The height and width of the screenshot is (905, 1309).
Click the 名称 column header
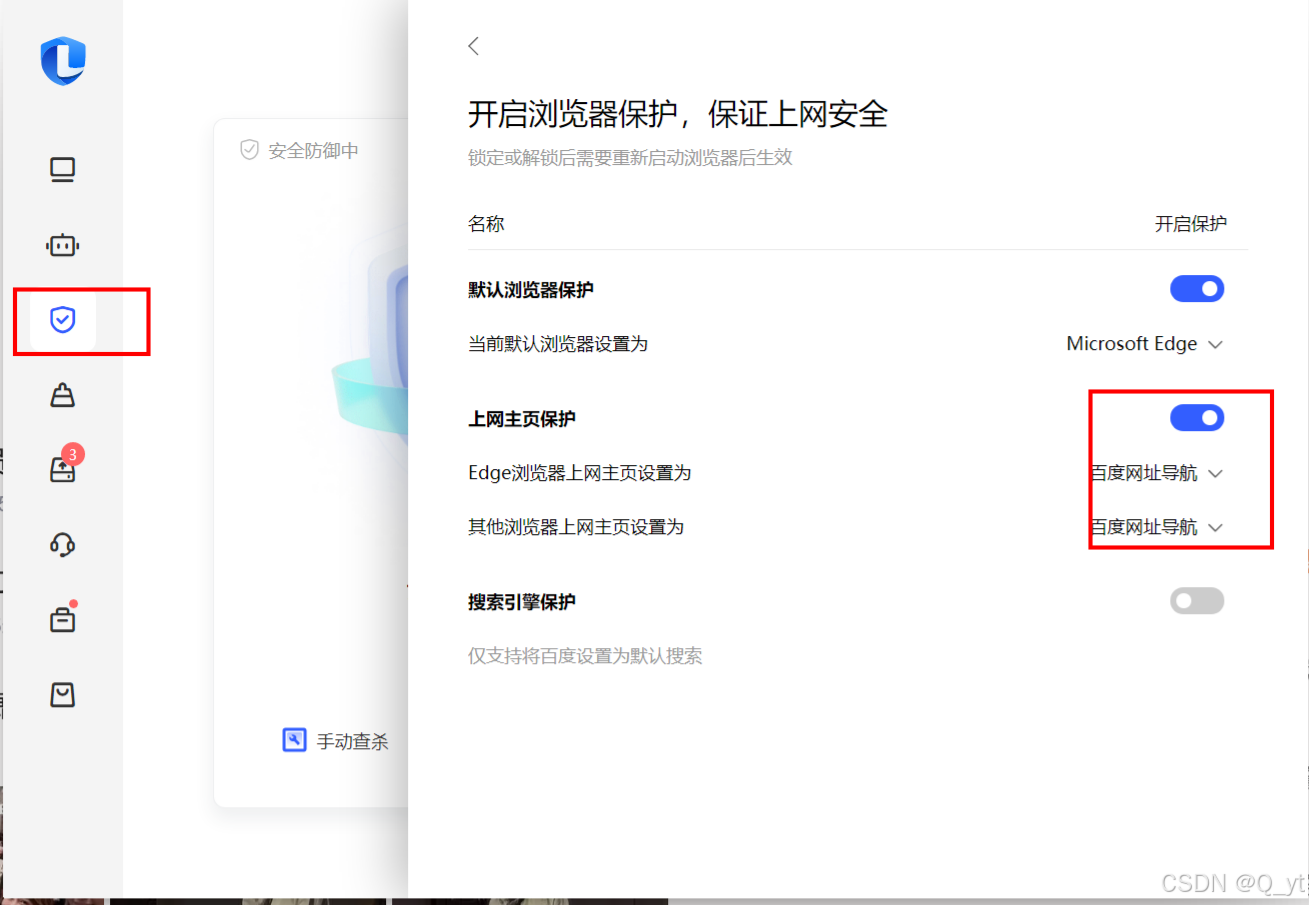pyautogui.click(x=486, y=224)
